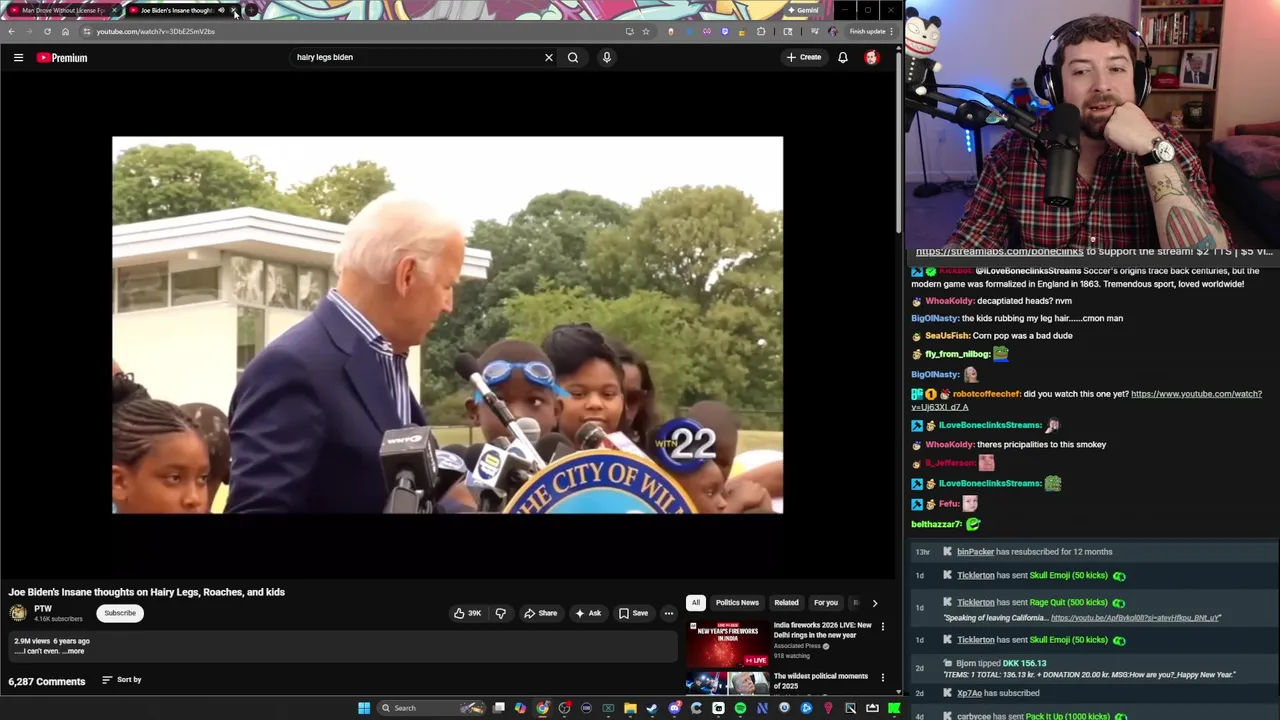Open the browser extensions puzzle icon
The width and height of the screenshot is (1280, 720).
point(761,31)
